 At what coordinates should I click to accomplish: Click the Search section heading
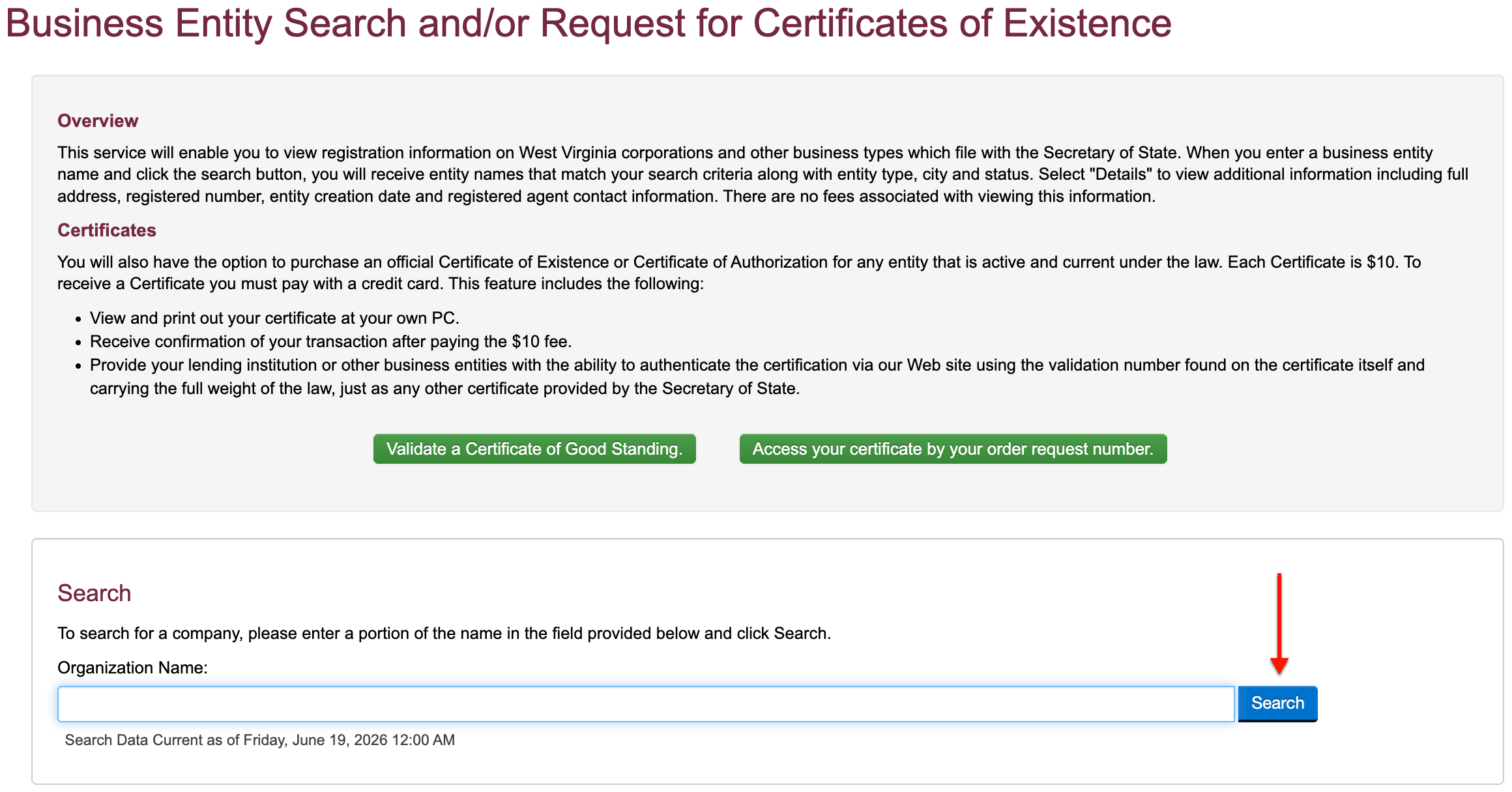pyautogui.click(x=94, y=593)
